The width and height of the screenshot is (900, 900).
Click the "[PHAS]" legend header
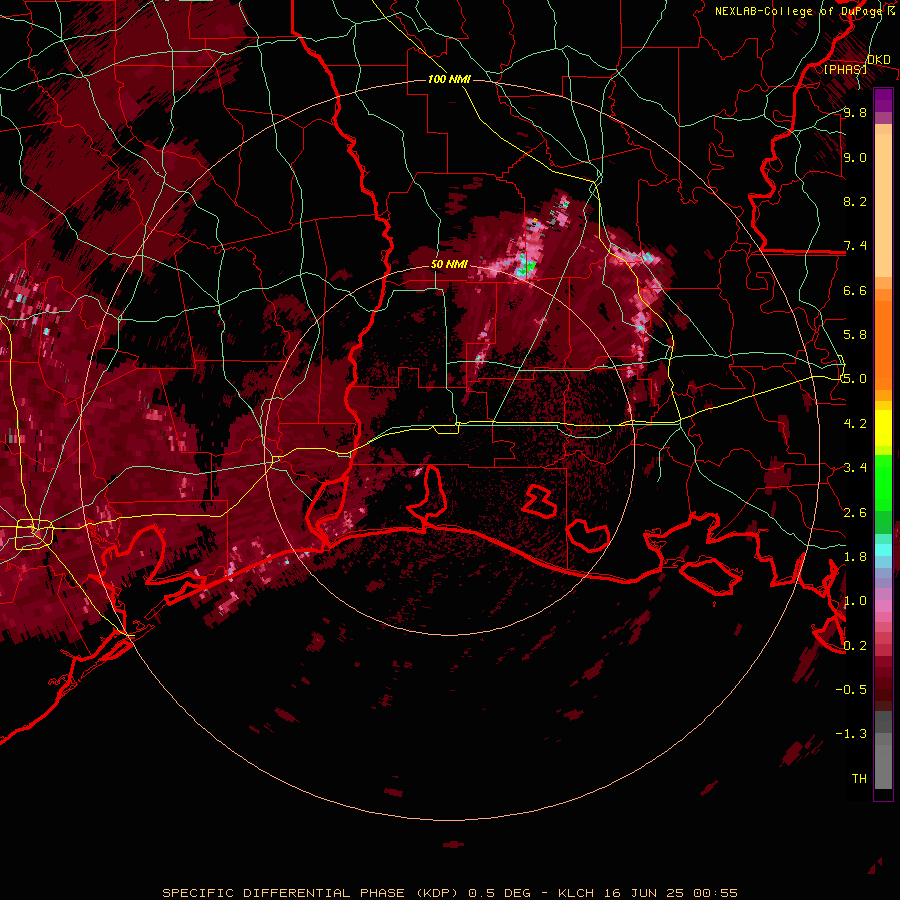845,70
